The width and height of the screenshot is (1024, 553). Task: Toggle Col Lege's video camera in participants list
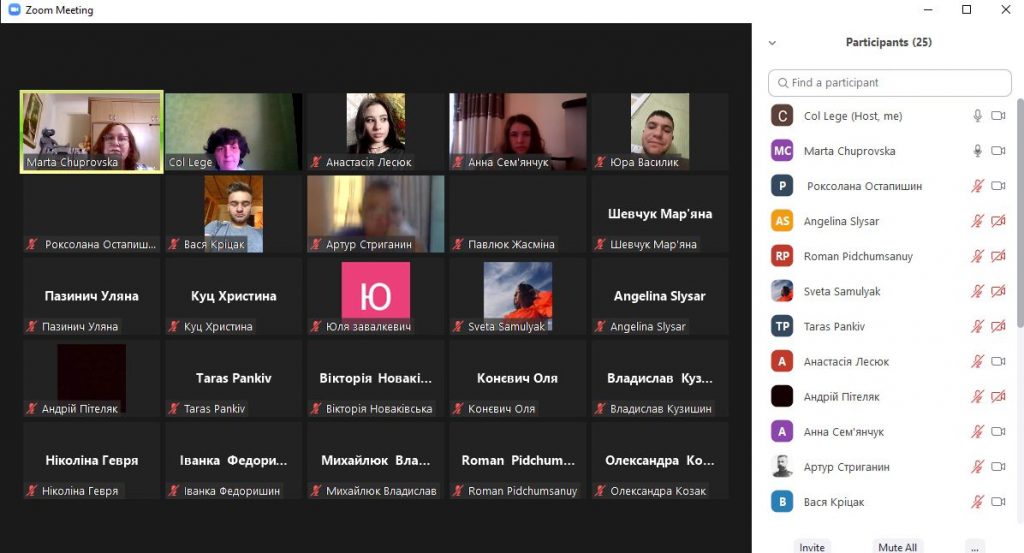(x=997, y=116)
